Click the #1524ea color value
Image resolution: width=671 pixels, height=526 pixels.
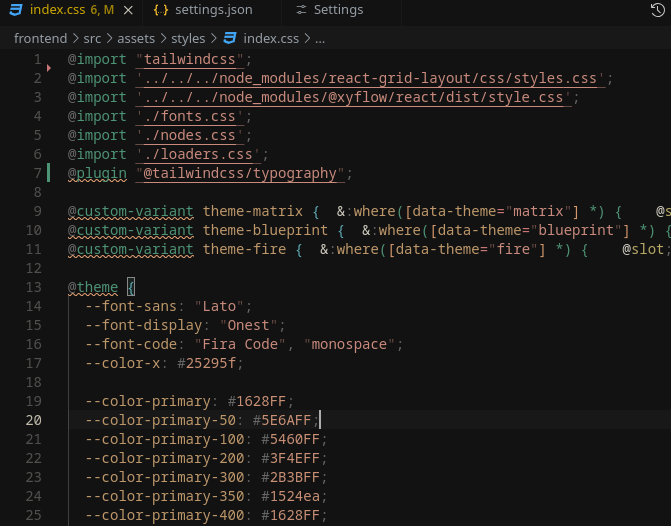pyautogui.click(x=290, y=496)
